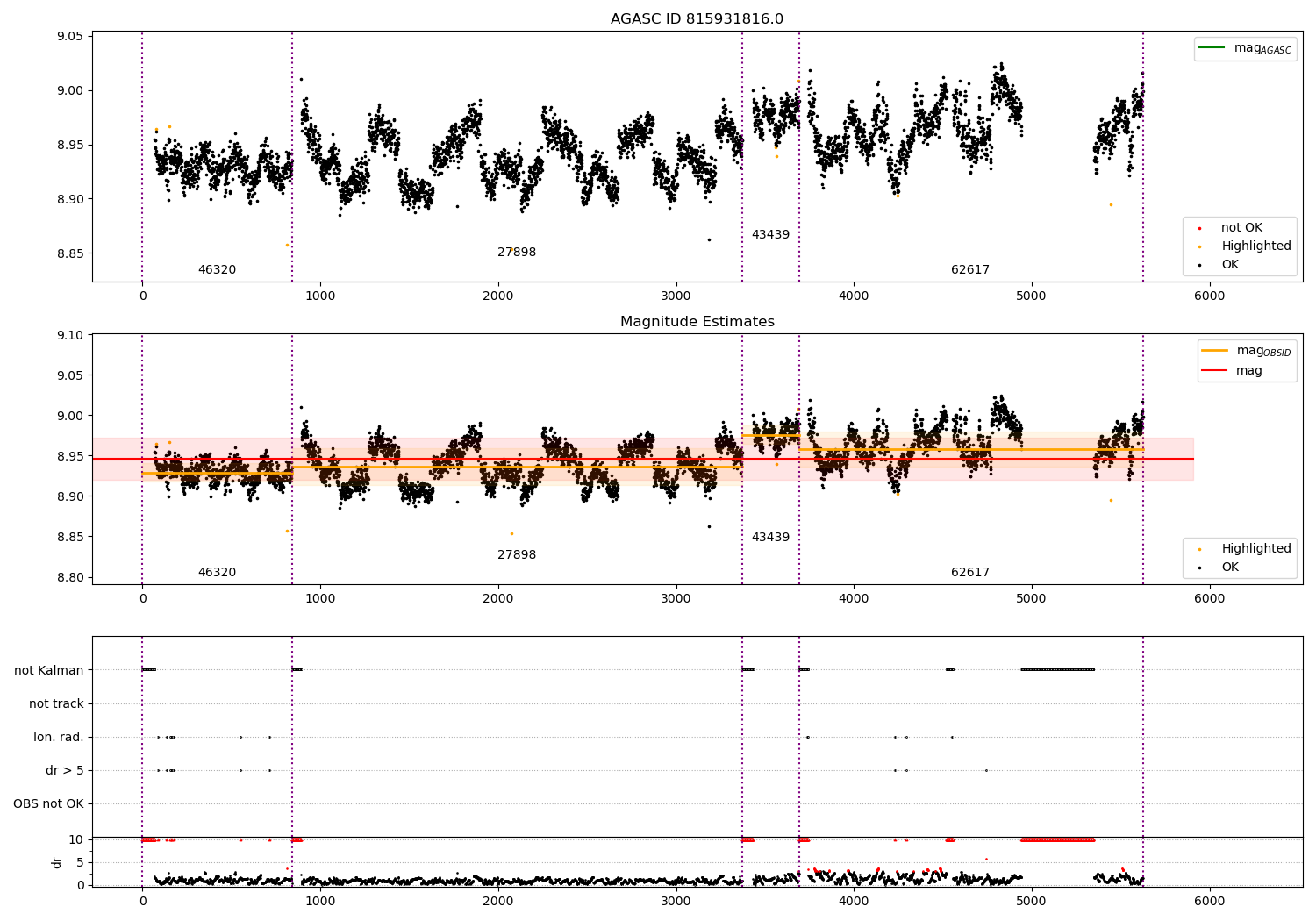Click the long 'not Kalman' run near 5000
Image resolution: width=1316 pixels, height=921 pixels.
tap(1058, 670)
